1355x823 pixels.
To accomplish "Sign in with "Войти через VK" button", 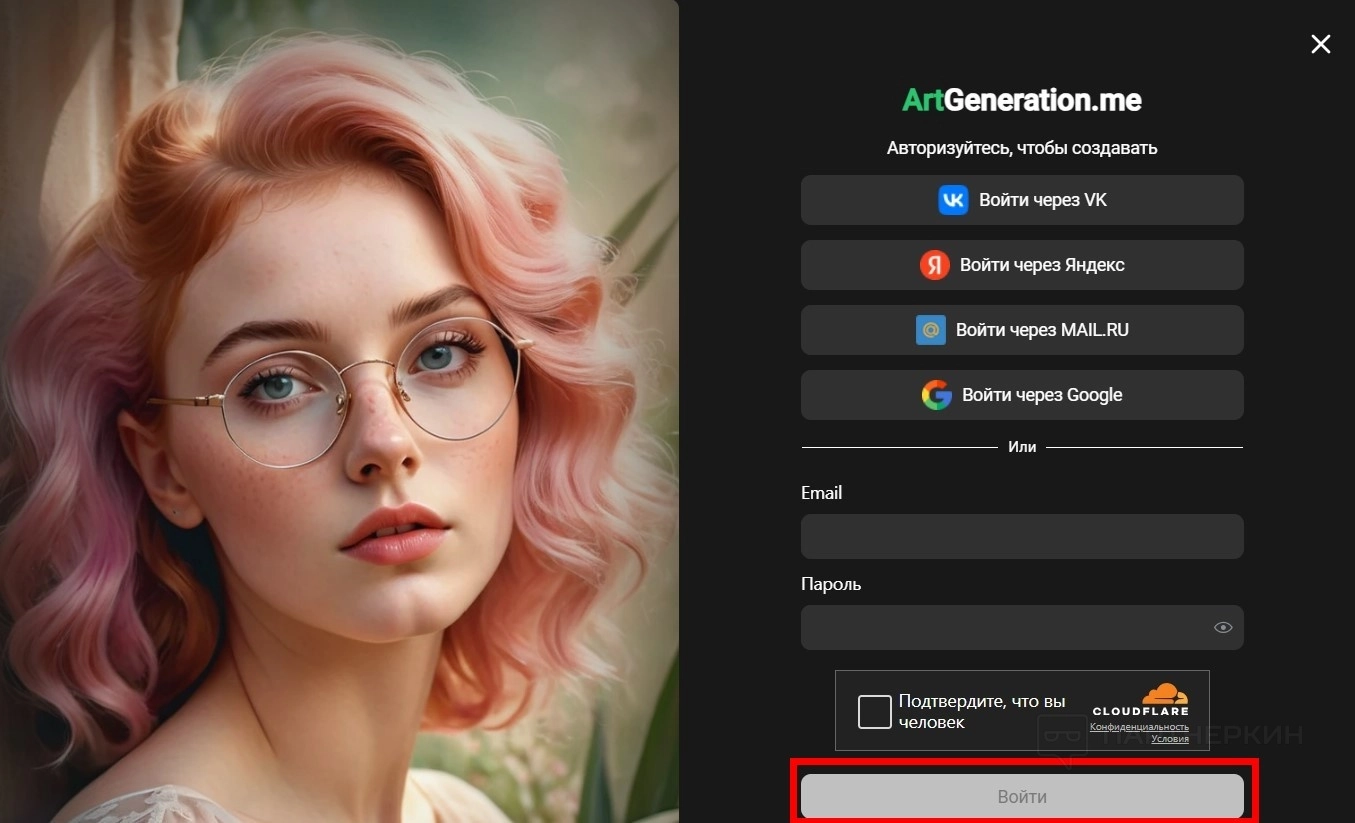I will point(1022,200).
